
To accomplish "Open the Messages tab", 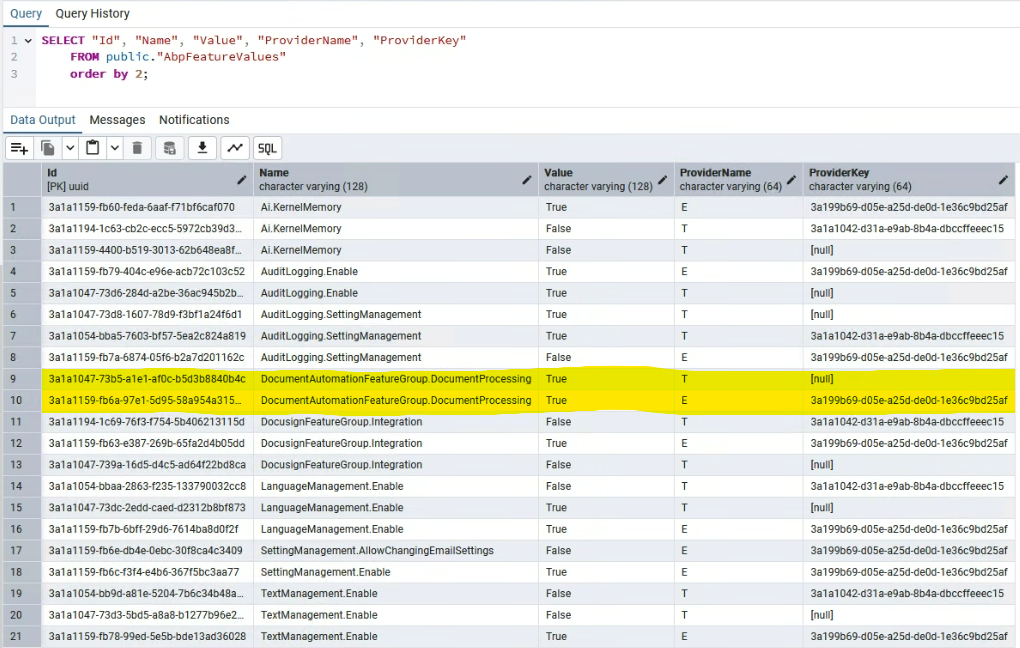I will pos(117,120).
